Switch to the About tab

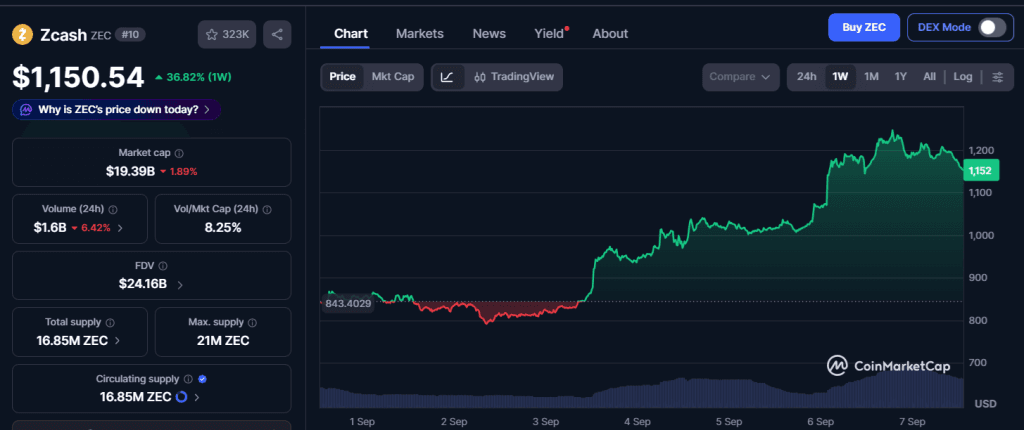610,33
